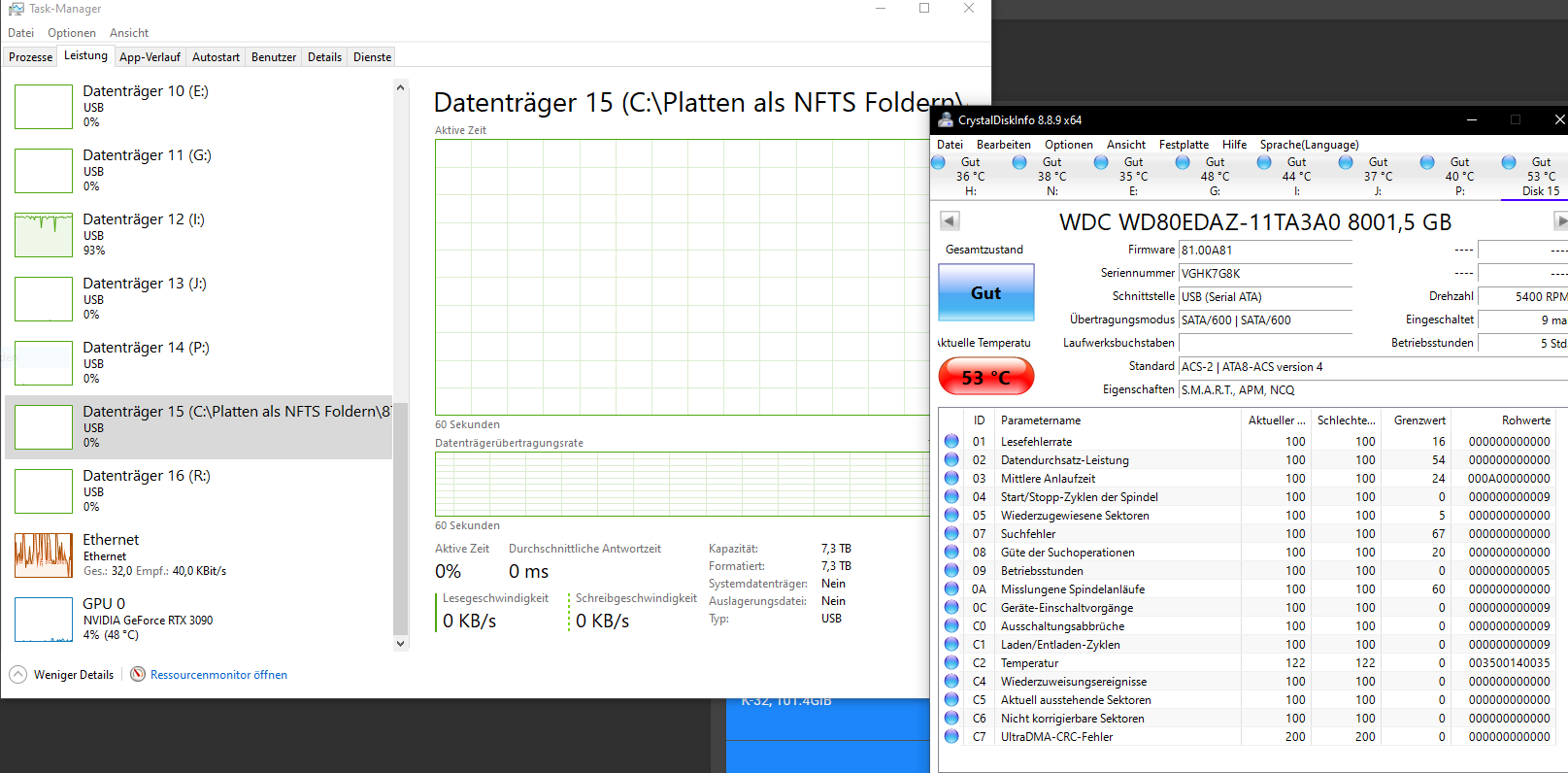
Task: Select the blue status orb for disk P: 40 °C
Action: (1427, 162)
